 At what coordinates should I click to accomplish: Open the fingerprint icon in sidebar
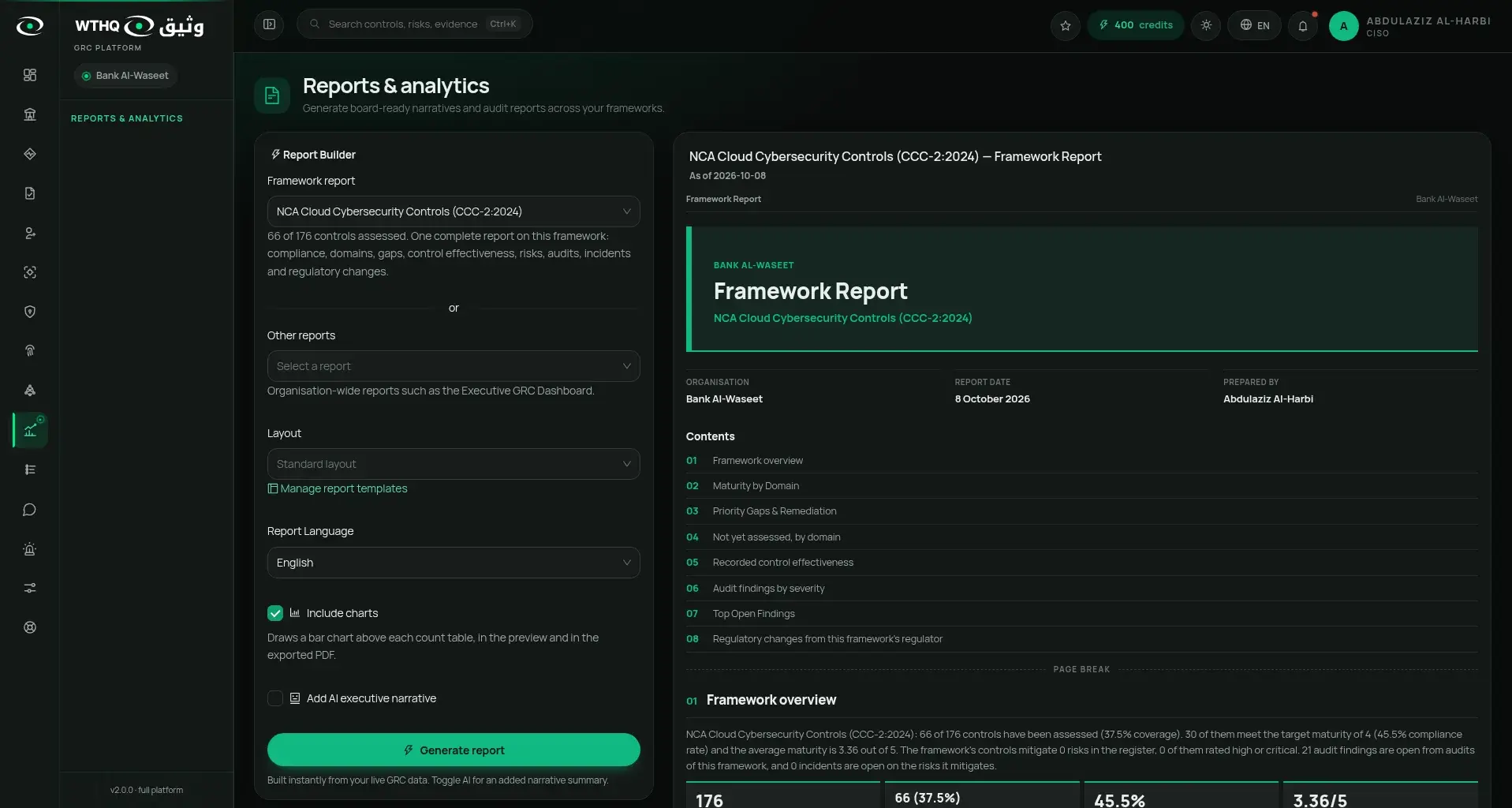pos(30,351)
